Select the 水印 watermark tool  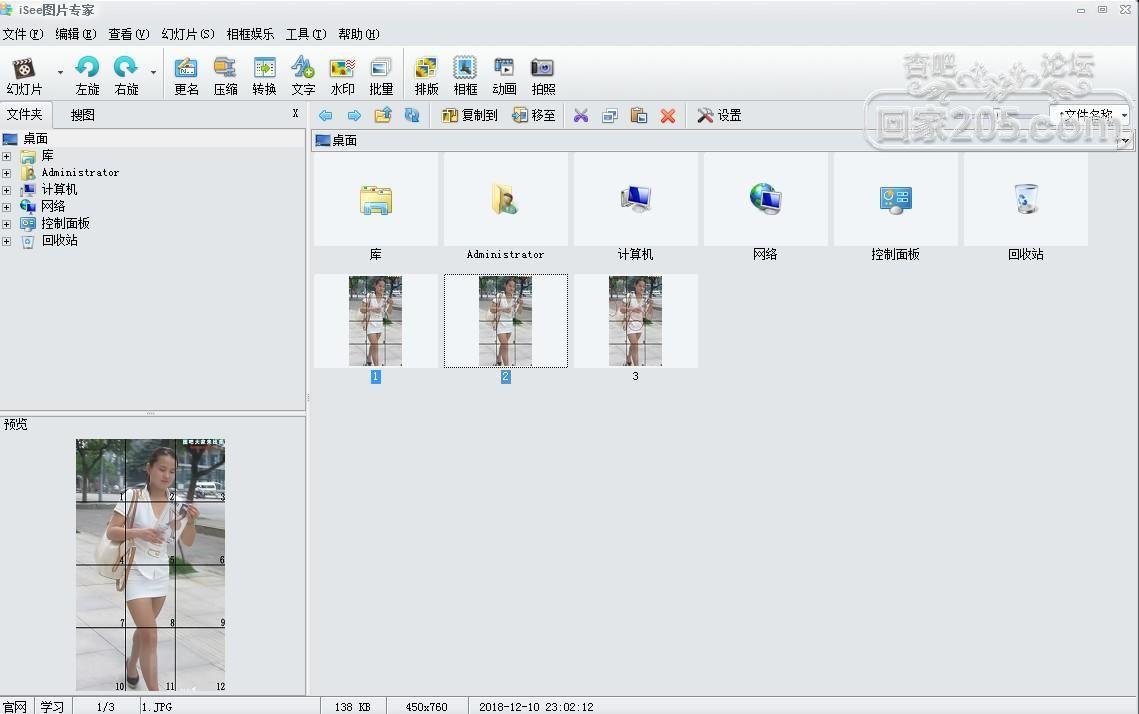[342, 74]
